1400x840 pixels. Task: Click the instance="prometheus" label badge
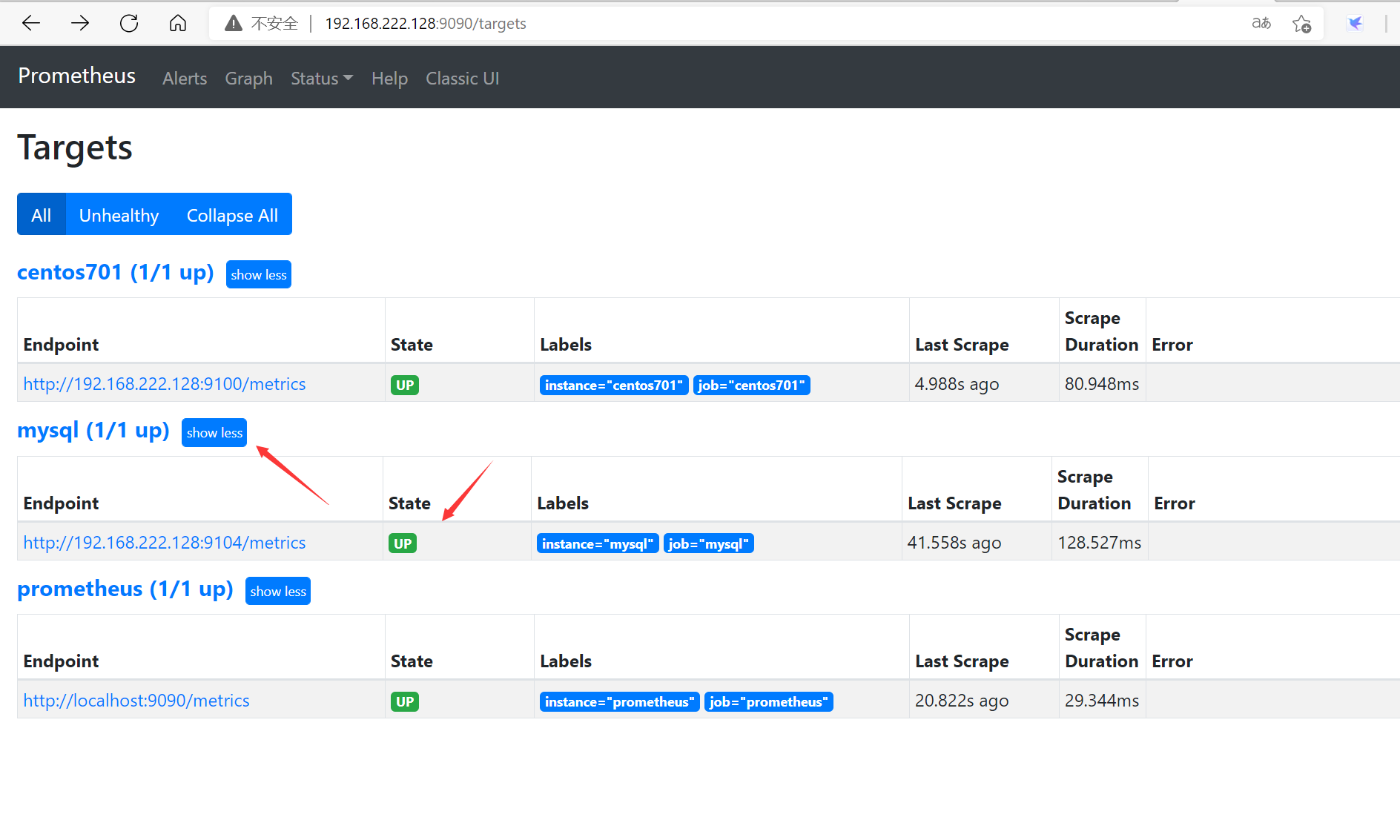click(x=620, y=701)
